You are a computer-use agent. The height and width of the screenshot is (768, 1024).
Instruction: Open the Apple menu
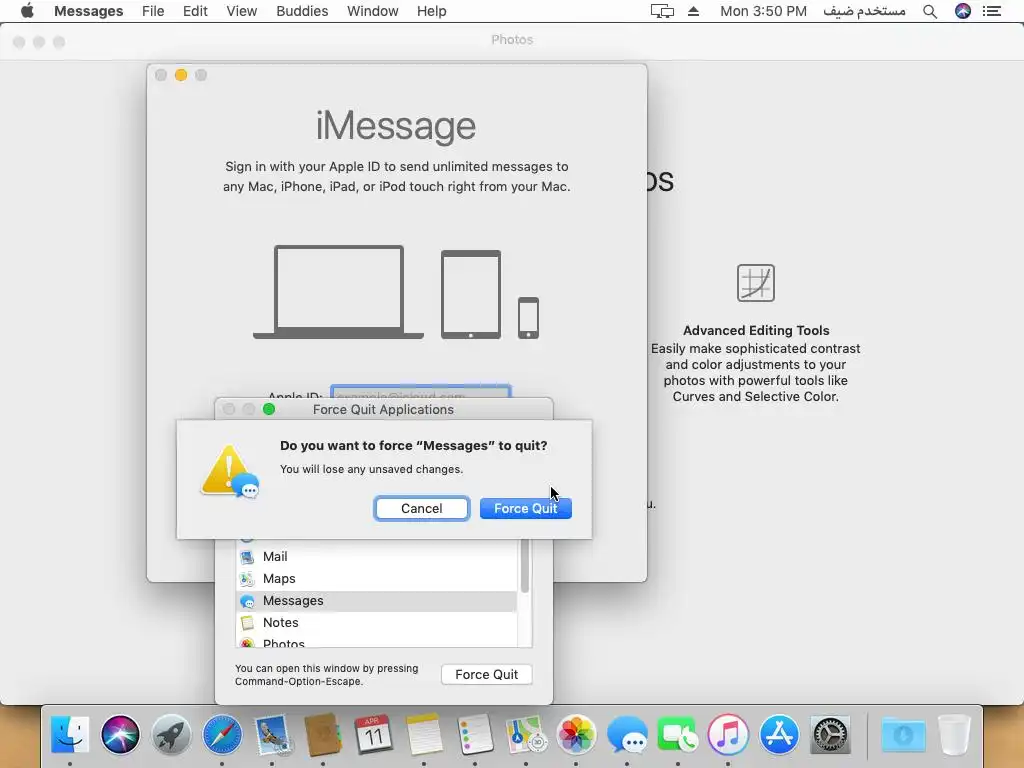[x=27, y=11]
